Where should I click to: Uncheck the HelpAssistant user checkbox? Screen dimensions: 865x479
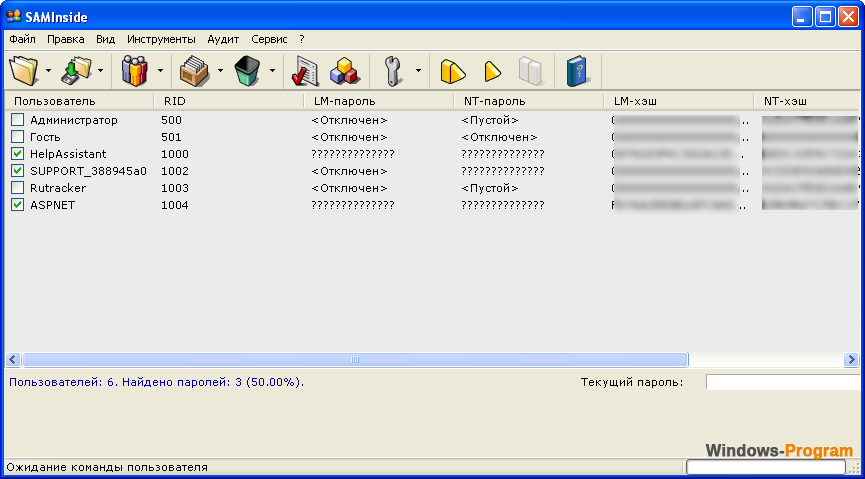click(18, 154)
